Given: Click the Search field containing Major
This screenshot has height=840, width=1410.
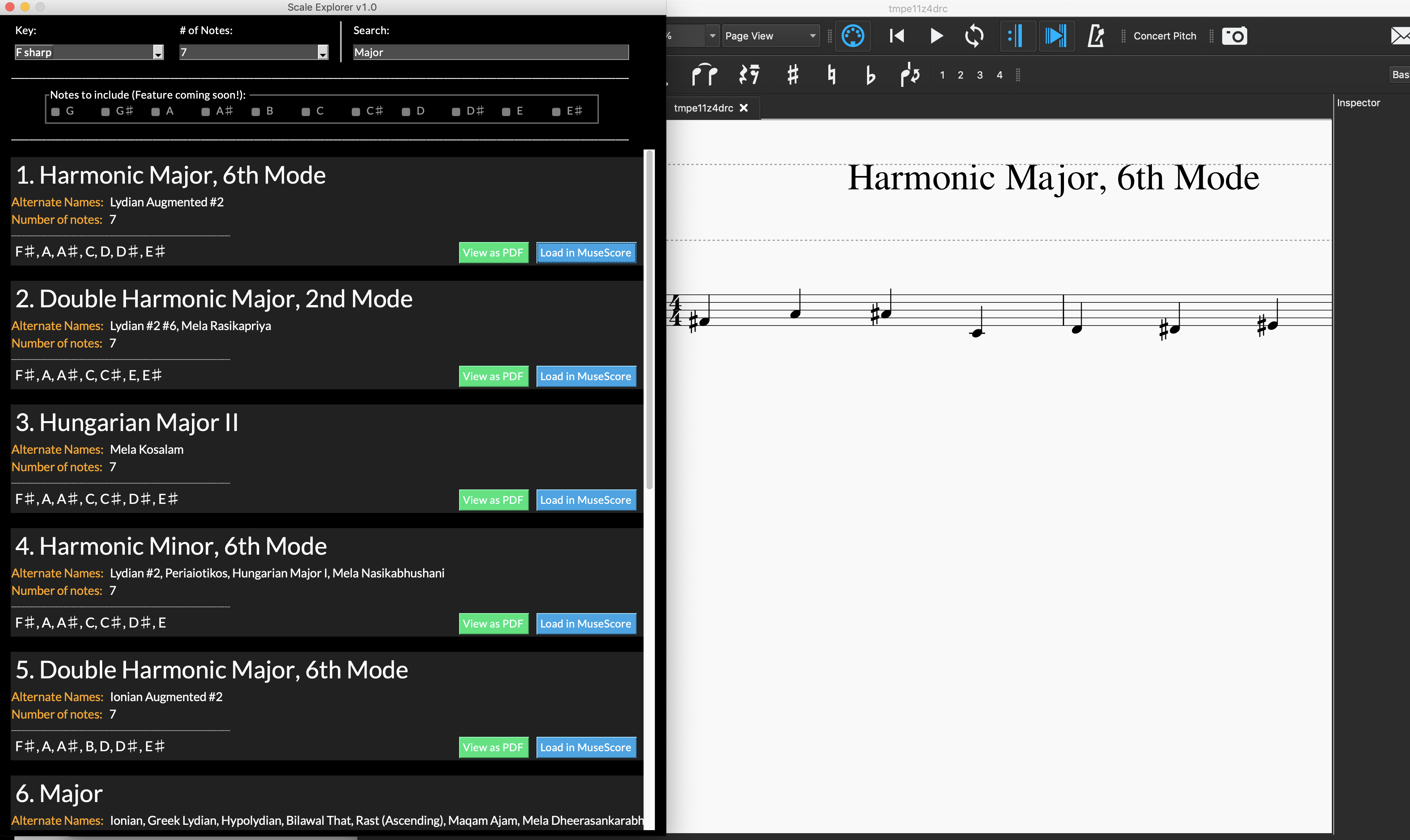Looking at the screenshot, I should coord(490,52).
